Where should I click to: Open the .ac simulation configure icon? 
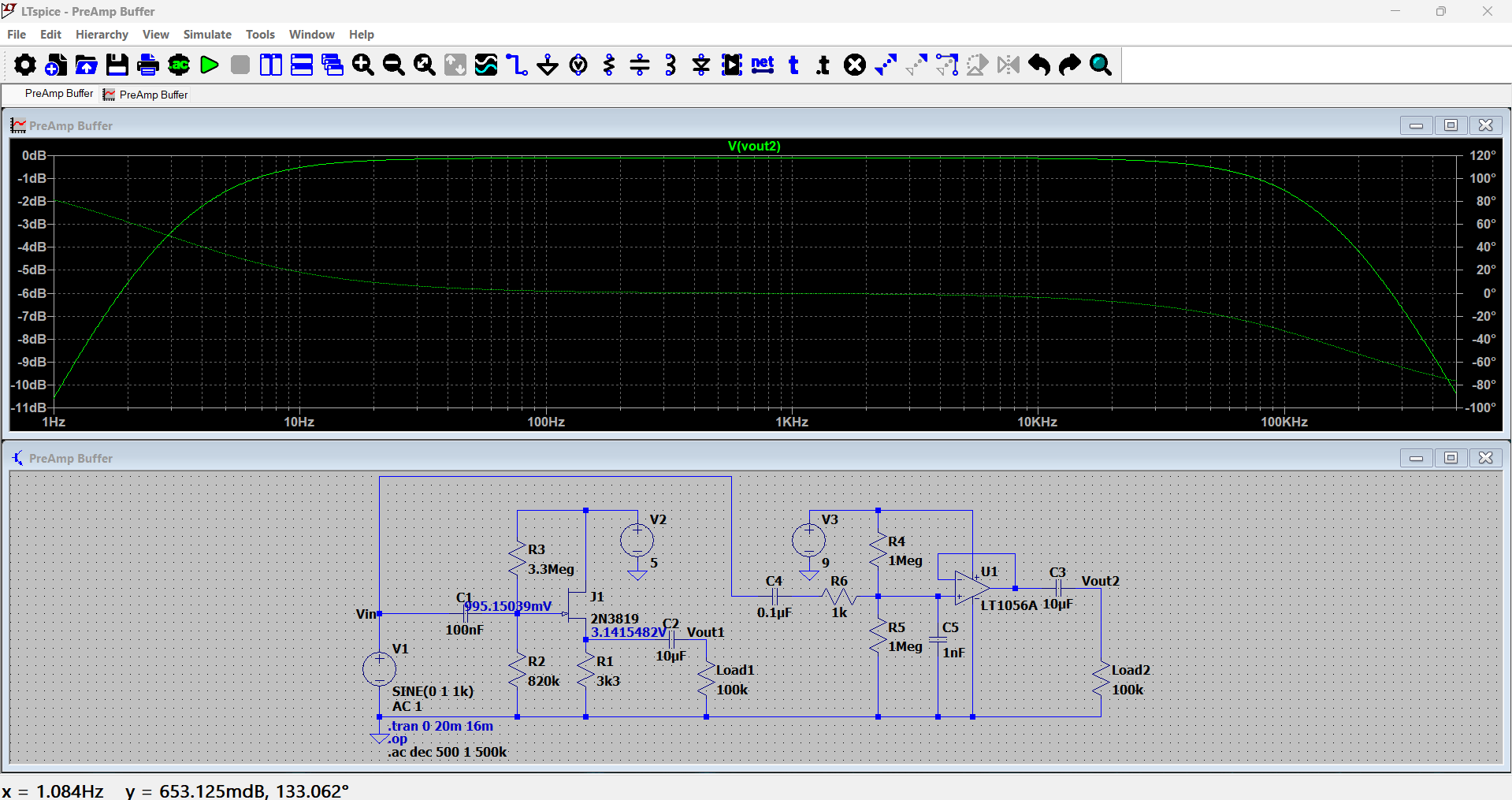point(179,65)
